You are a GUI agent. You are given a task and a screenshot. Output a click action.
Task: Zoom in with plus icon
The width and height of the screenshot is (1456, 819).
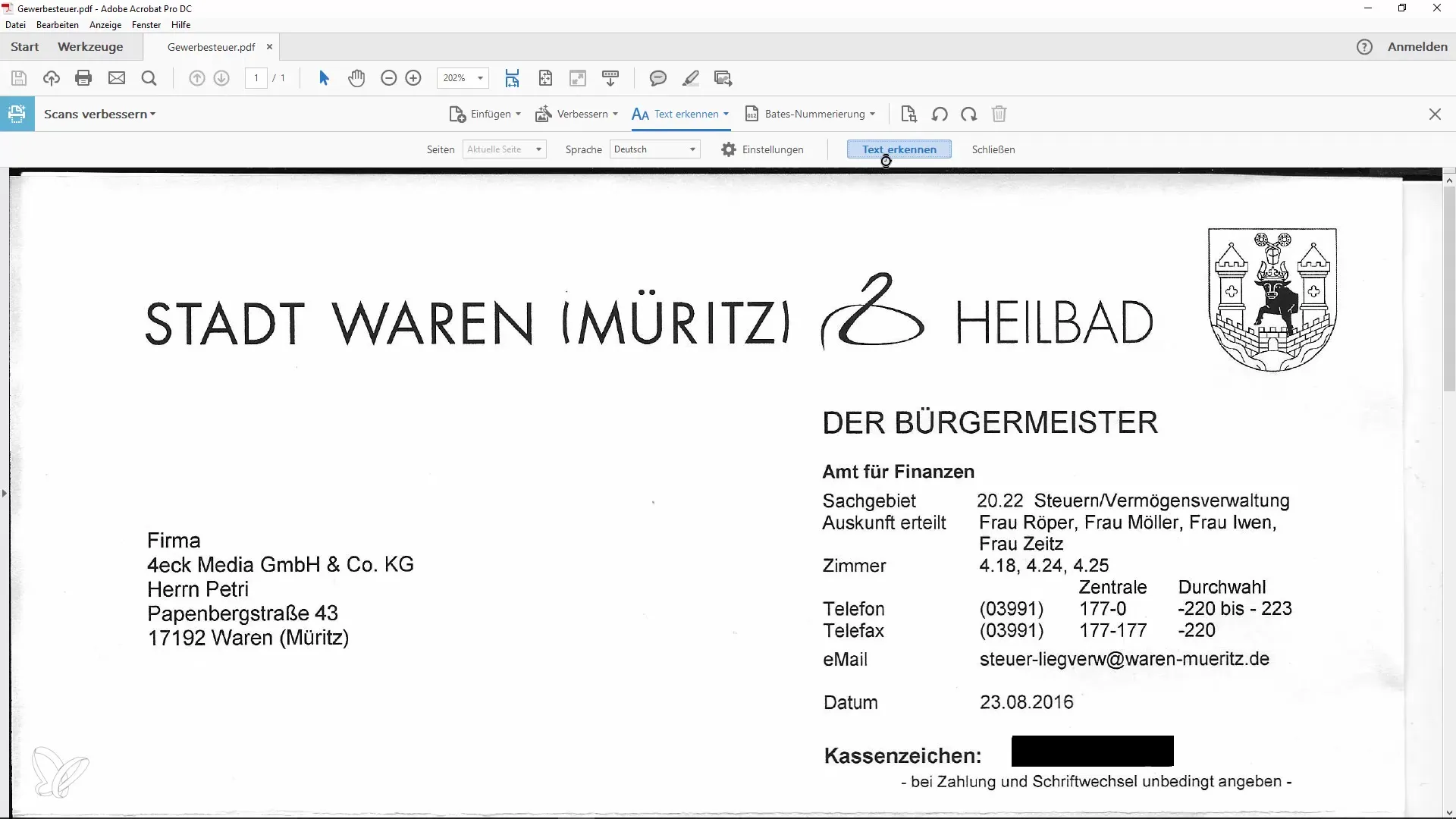[413, 78]
